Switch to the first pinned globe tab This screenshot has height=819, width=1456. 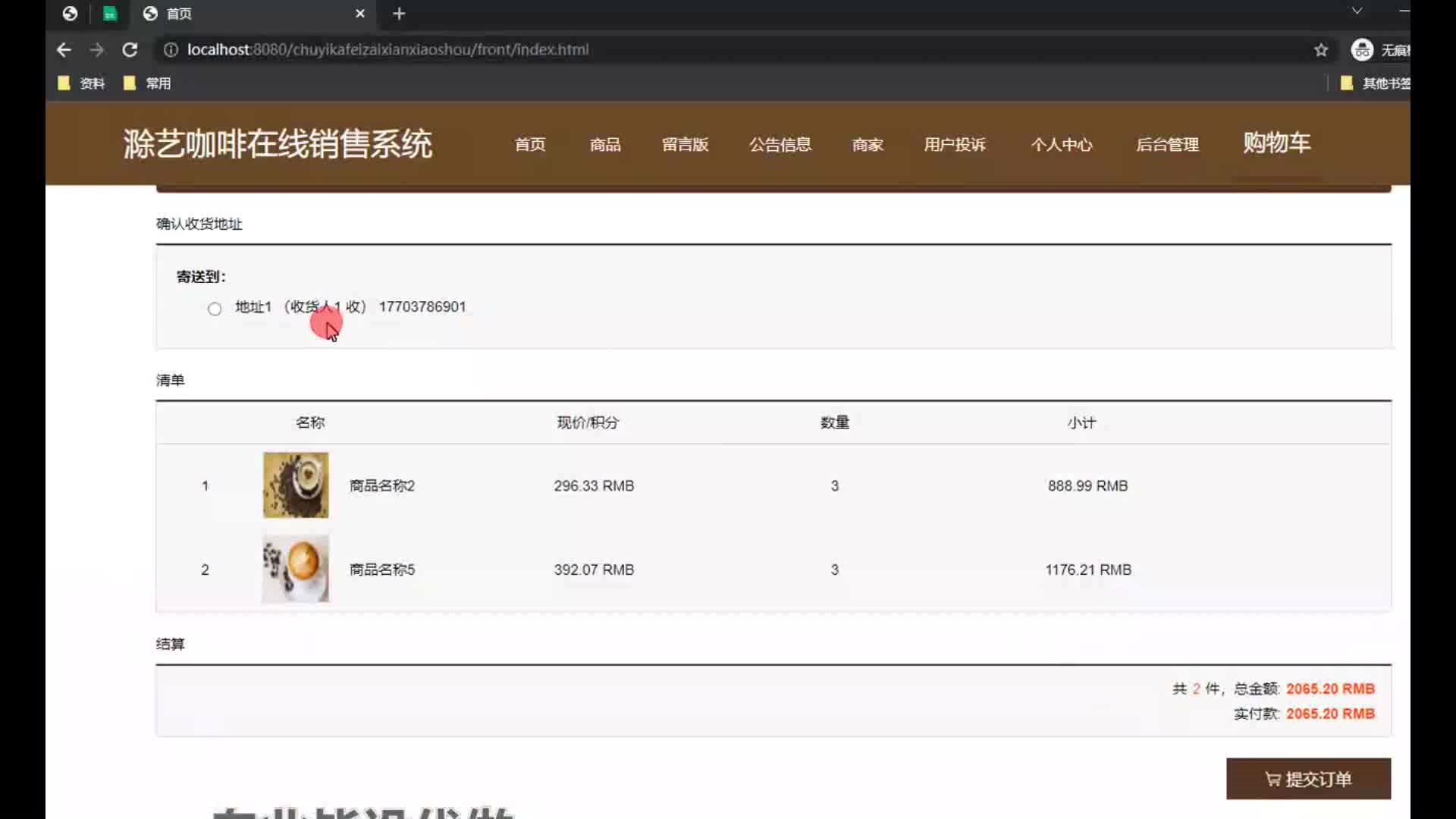(x=70, y=14)
